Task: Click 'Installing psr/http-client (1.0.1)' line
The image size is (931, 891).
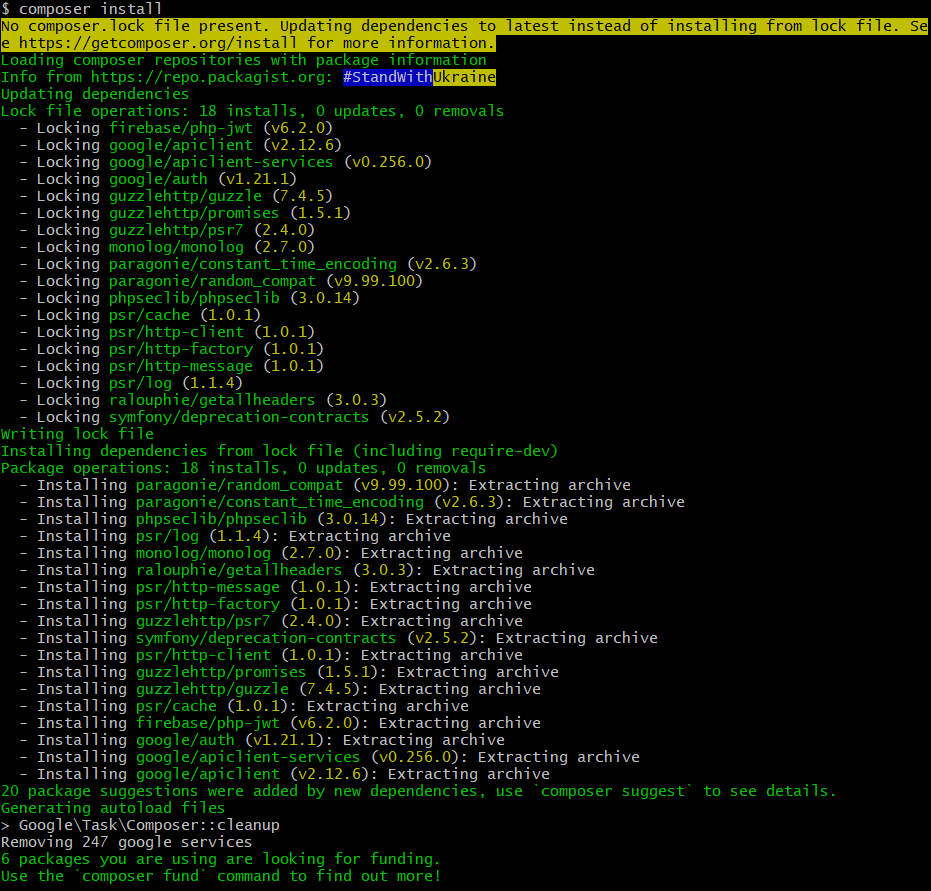Action: click(271, 656)
